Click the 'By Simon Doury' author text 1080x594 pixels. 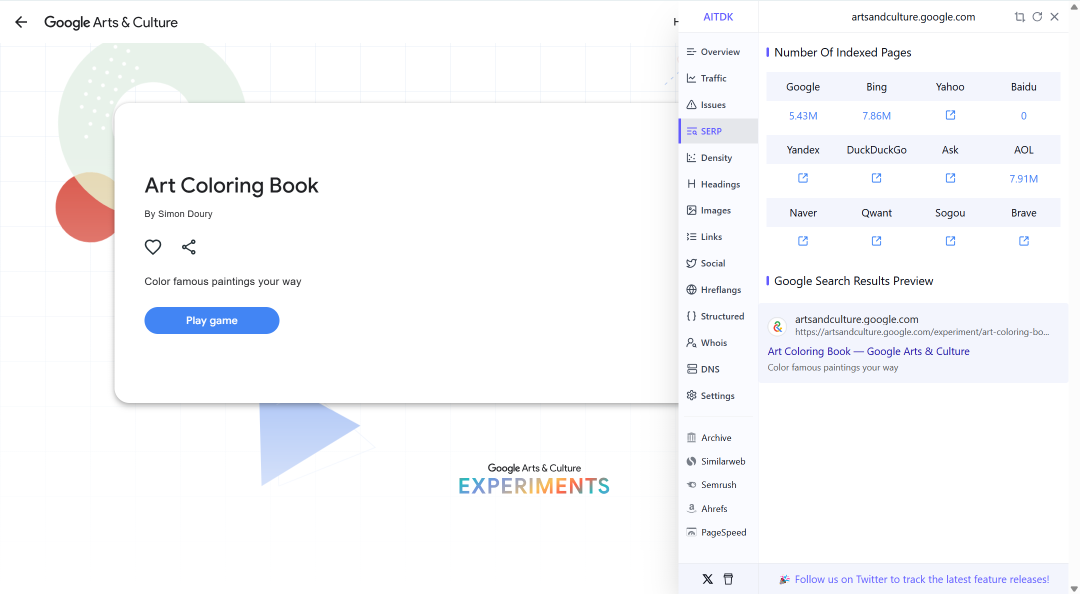[178, 214]
